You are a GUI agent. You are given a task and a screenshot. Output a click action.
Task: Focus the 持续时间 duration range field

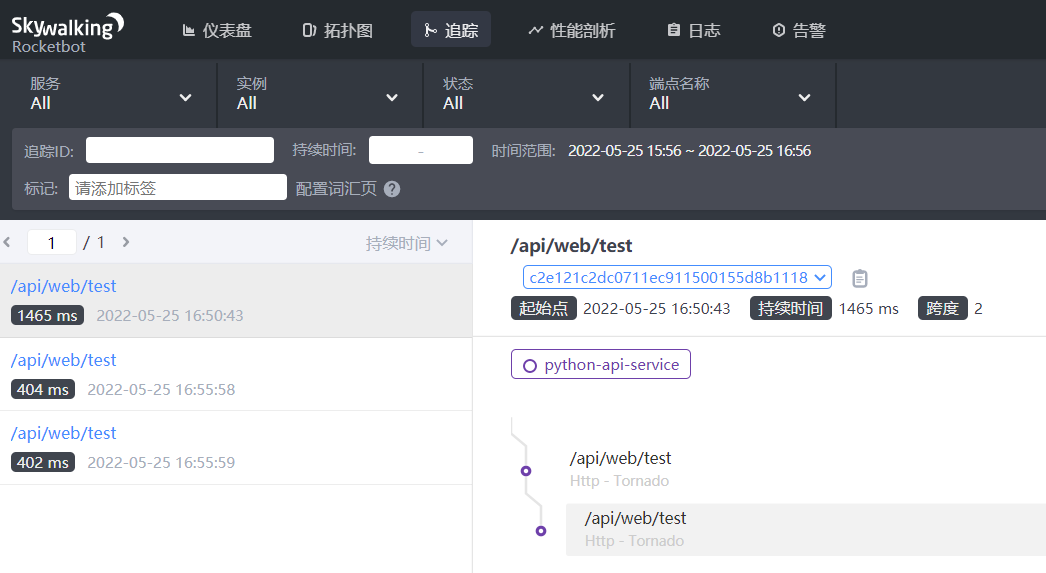tap(421, 150)
